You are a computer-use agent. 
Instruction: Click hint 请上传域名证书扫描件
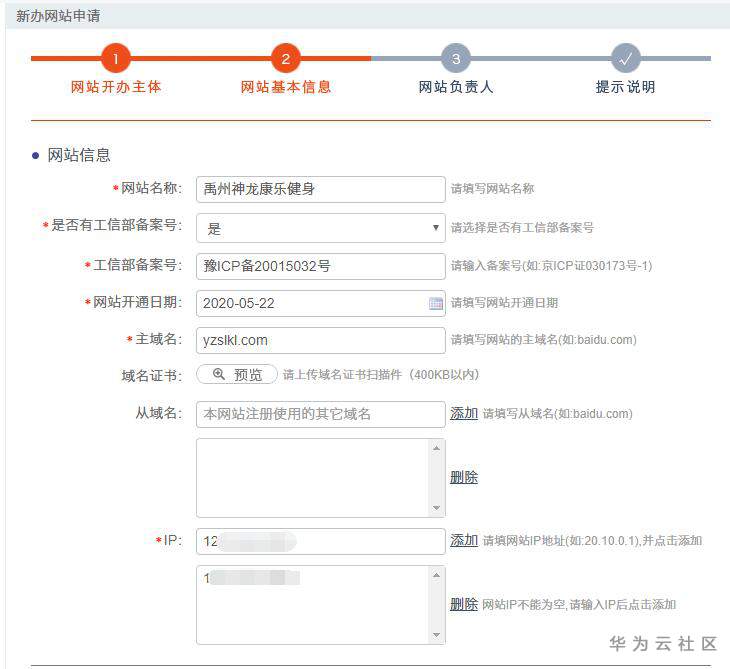[x=381, y=375]
